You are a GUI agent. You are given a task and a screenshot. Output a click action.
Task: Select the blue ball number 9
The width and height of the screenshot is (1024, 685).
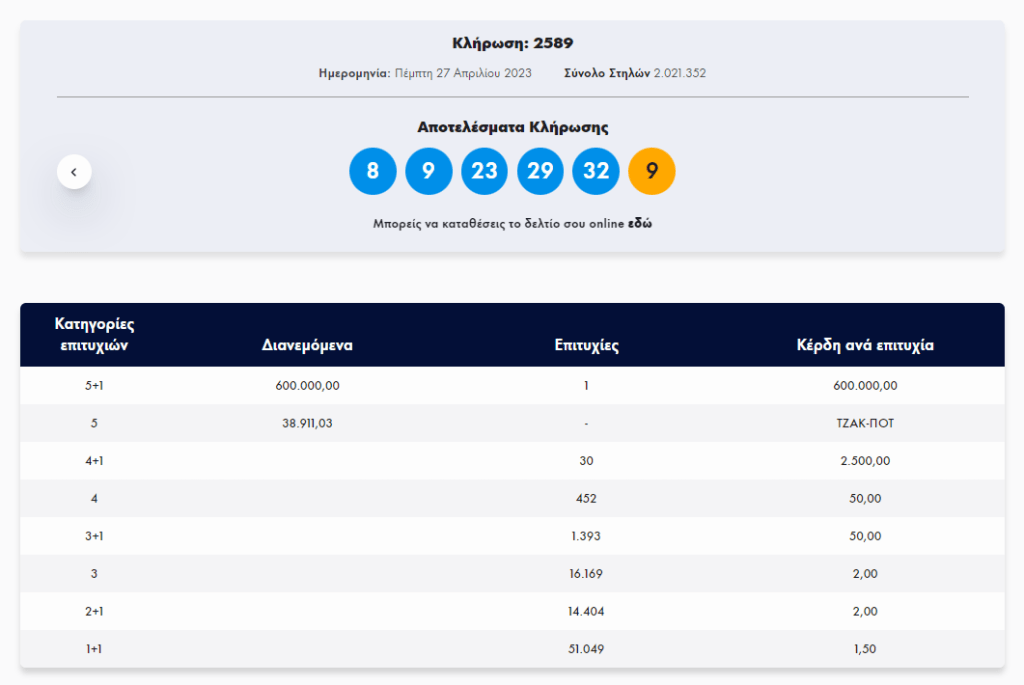pos(429,171)
